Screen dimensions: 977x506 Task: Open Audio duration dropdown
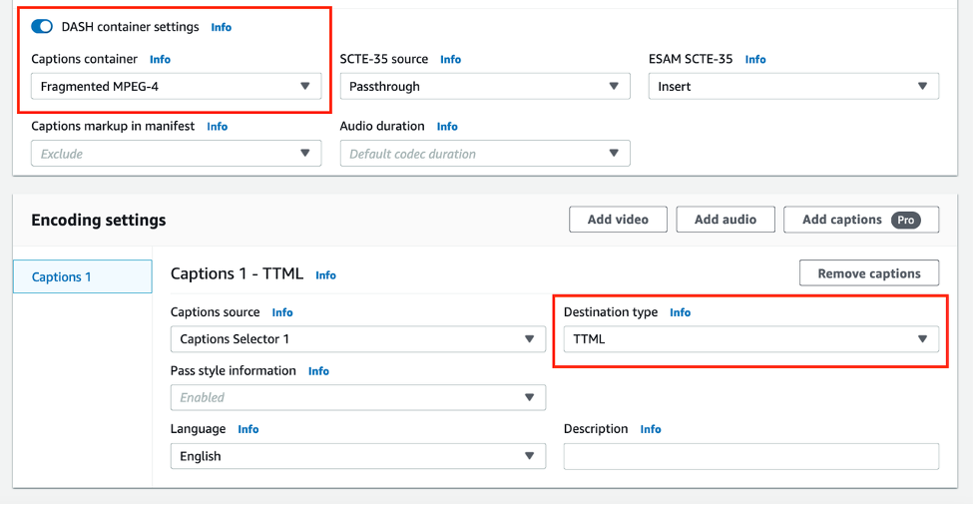point(485,153)
